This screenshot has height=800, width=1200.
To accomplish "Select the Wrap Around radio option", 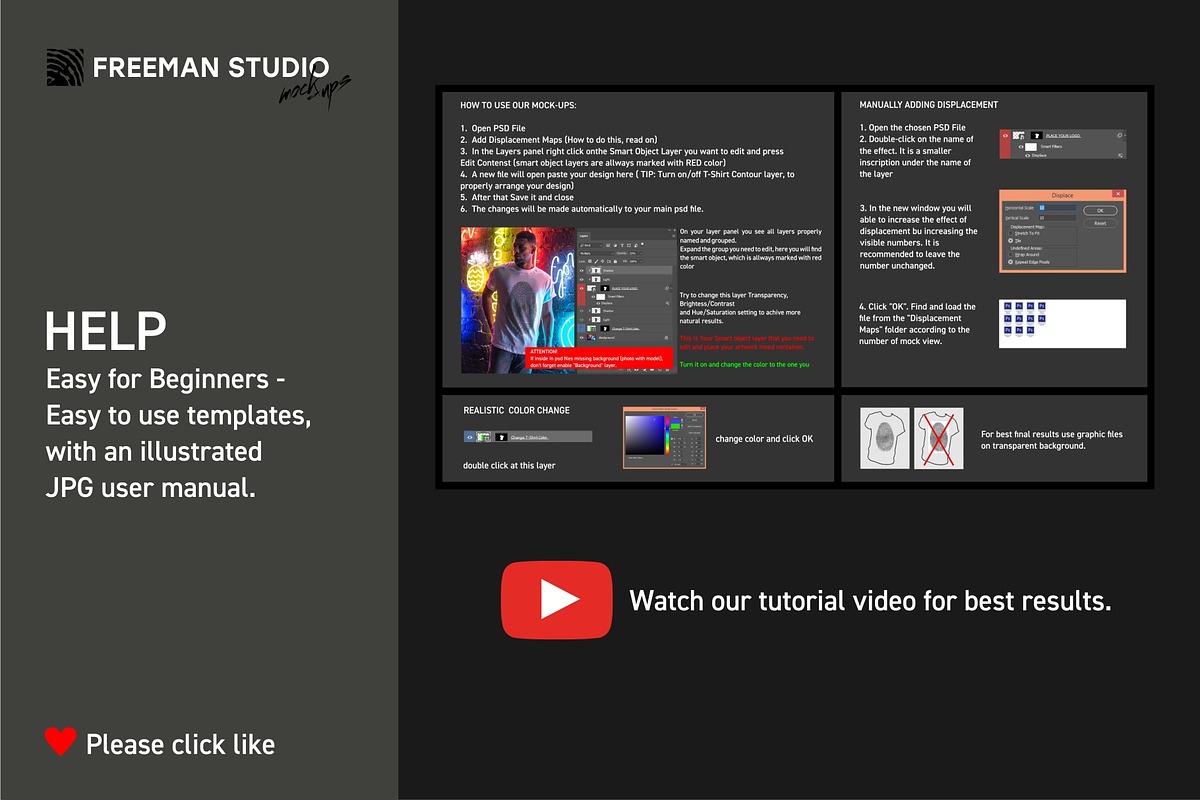I will pos(1011,254).
